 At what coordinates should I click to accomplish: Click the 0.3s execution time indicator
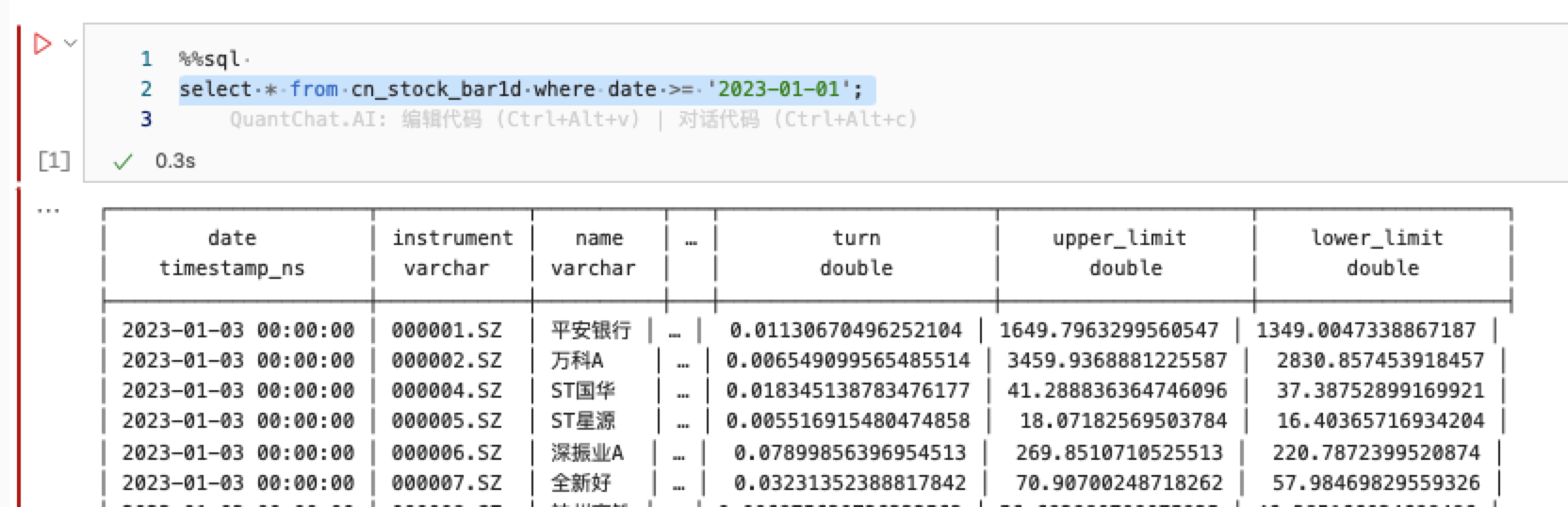pos(175,161)
